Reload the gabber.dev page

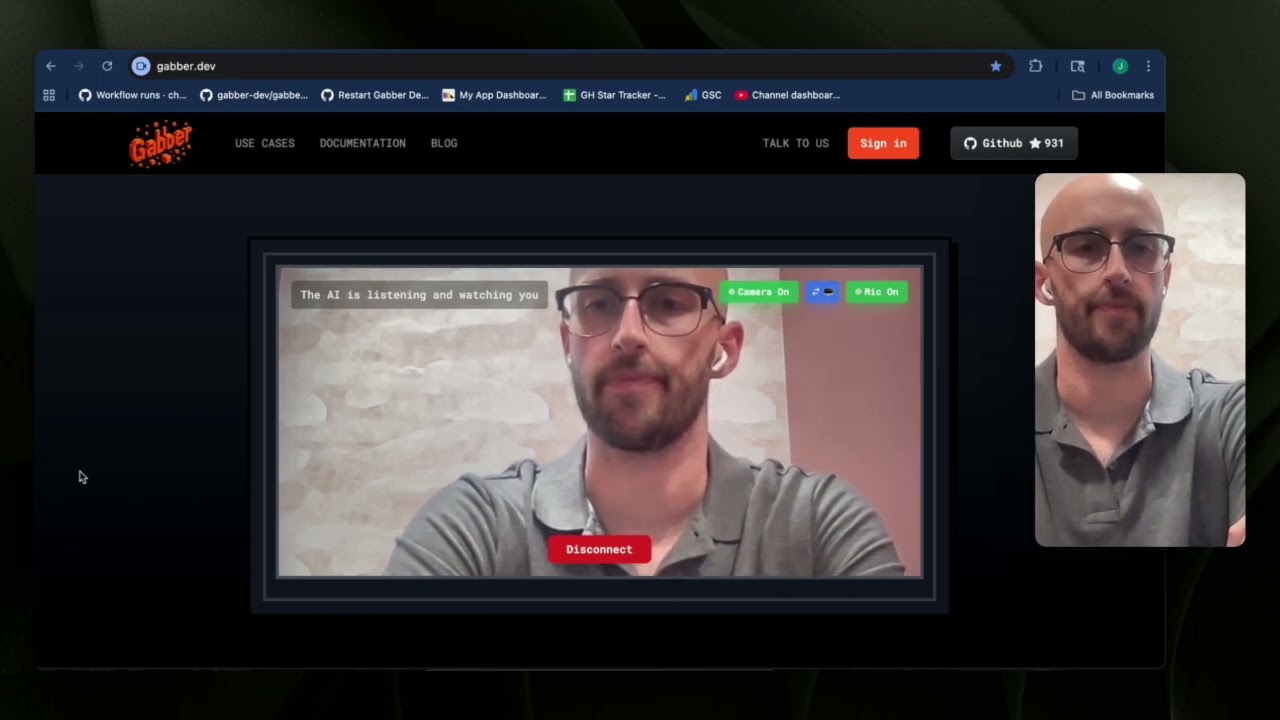[107, 66]
